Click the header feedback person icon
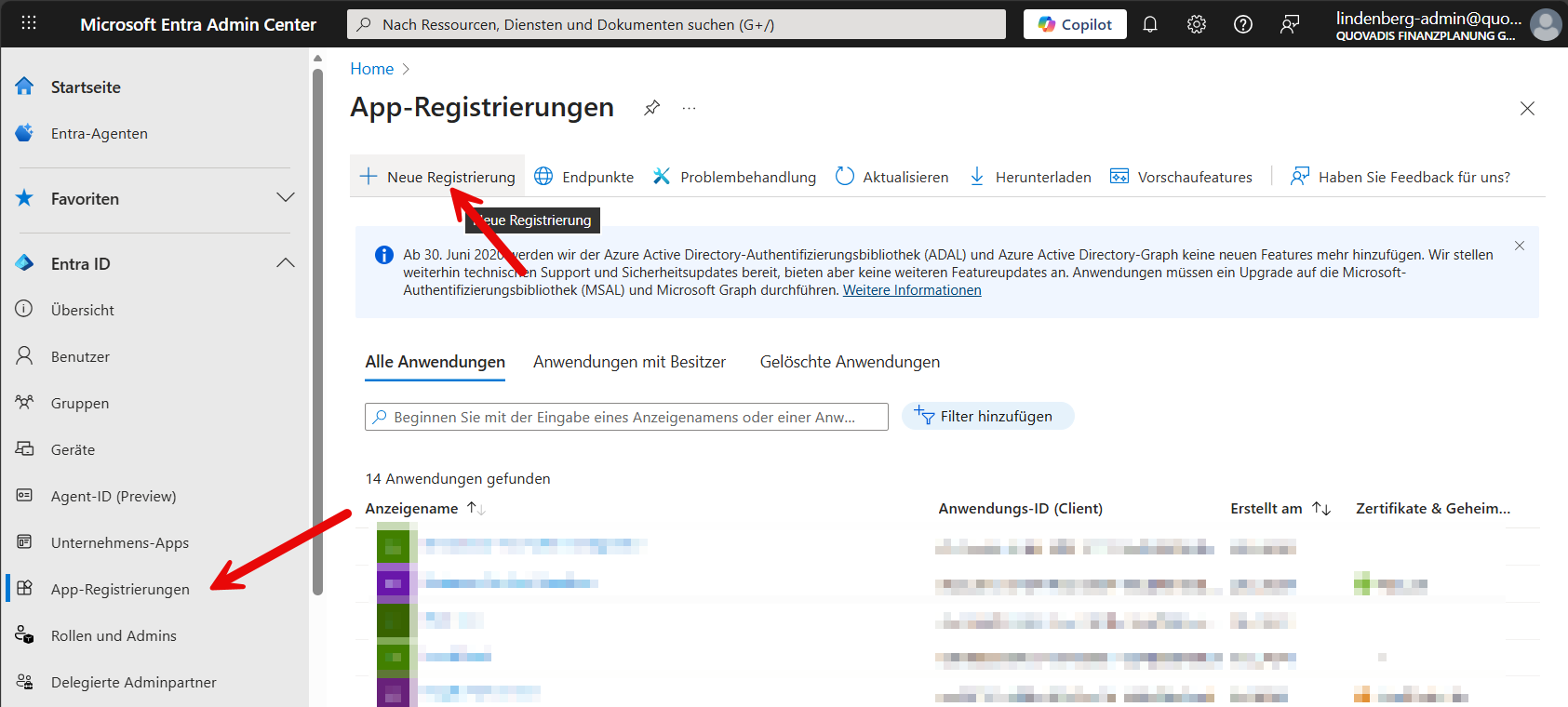The image size is (1568, 707). tap(1290, 24)
